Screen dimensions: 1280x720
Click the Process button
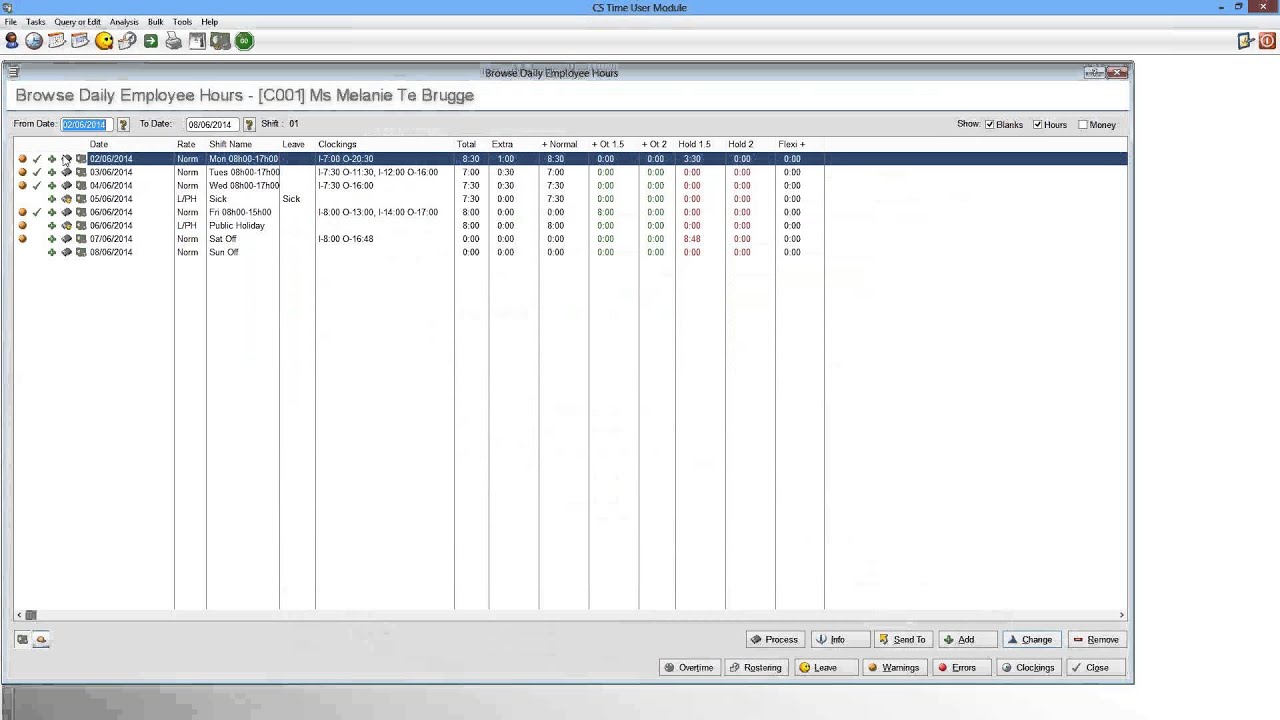(775, 640)
